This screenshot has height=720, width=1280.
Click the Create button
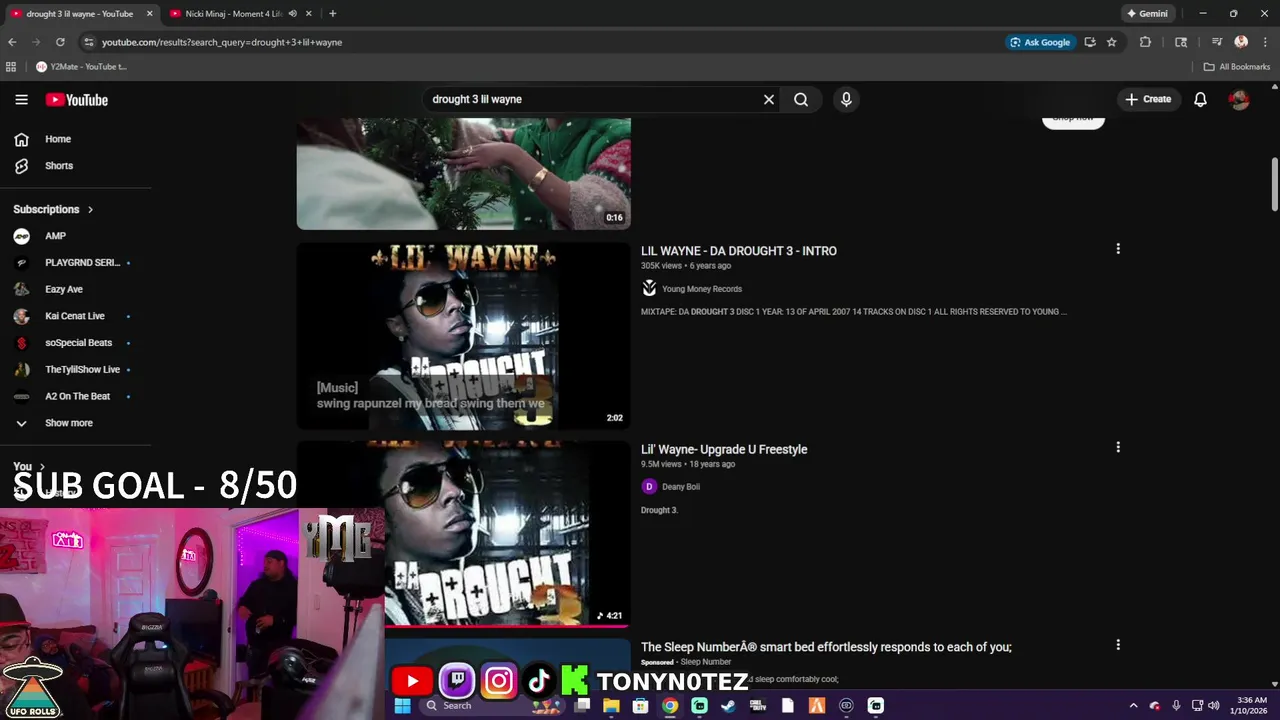click(x=1148, y=99)
